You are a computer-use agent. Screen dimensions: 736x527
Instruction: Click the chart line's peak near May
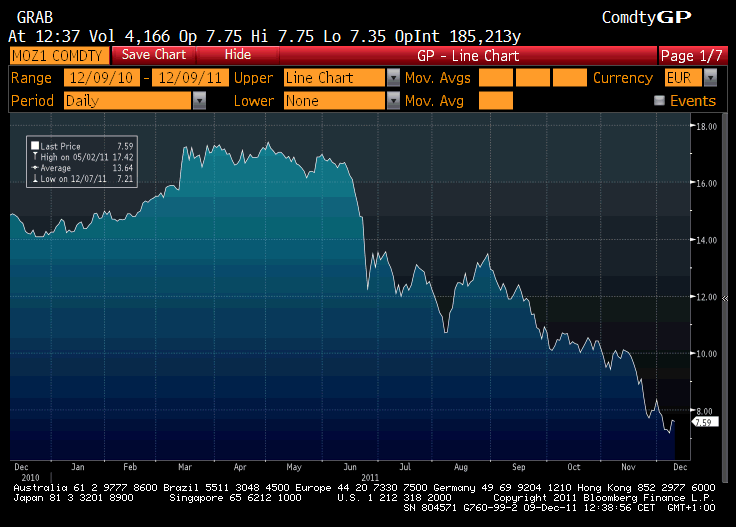click(268, 144)
